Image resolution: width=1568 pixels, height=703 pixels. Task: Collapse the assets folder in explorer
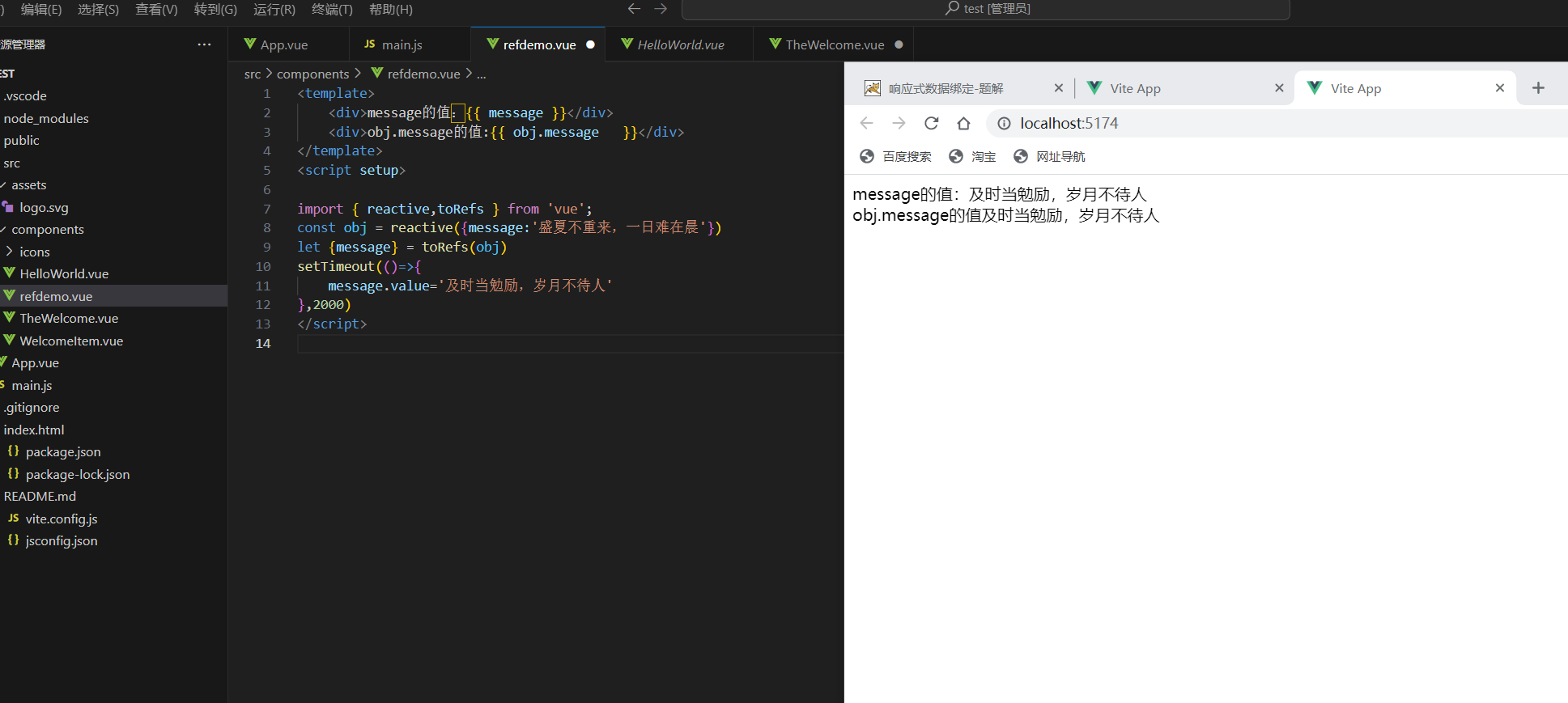tap(3, 185)
